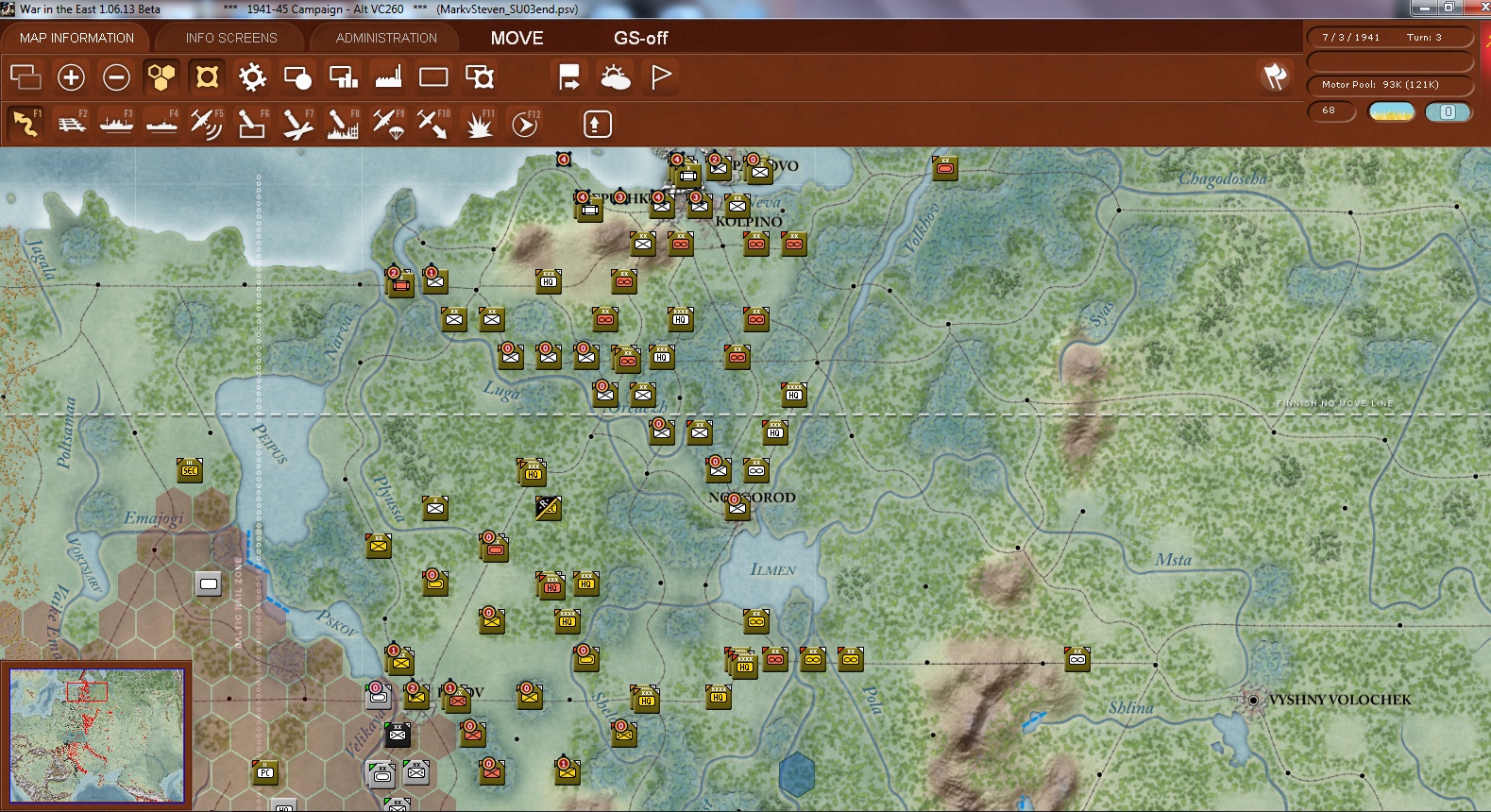Image resolution: width=1491 pixels, height=812 pixels.
Task: Click the GS-off ground support label
Action: 640,38
